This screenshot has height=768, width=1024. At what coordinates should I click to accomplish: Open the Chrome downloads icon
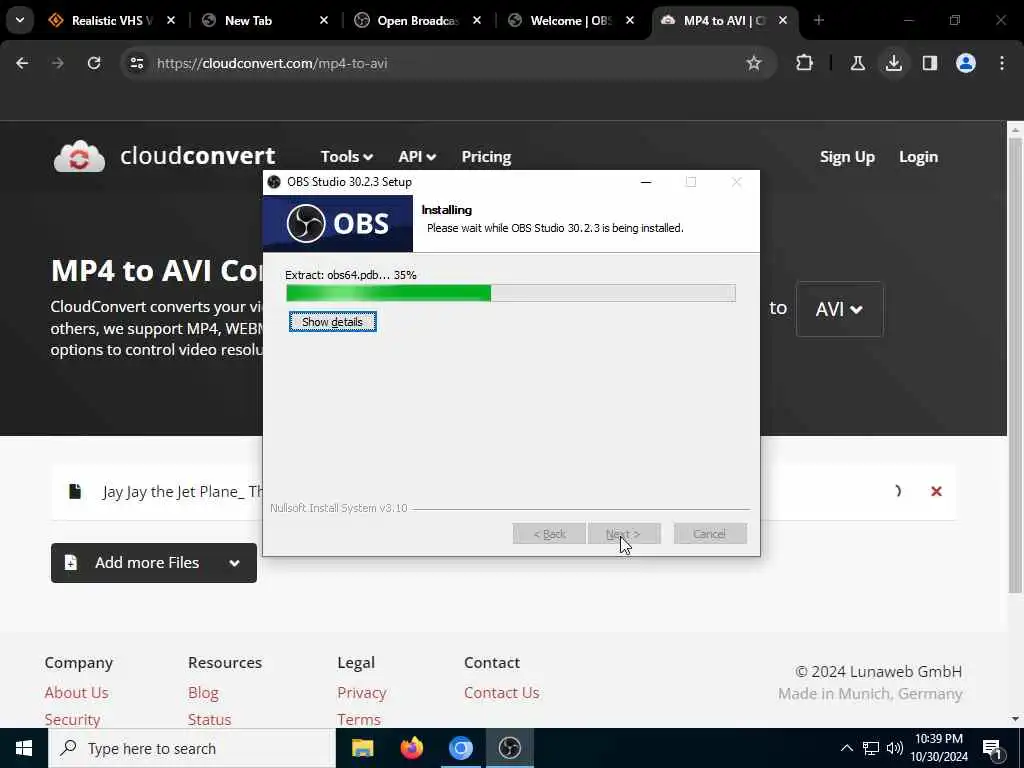click(x=893, y=63)
